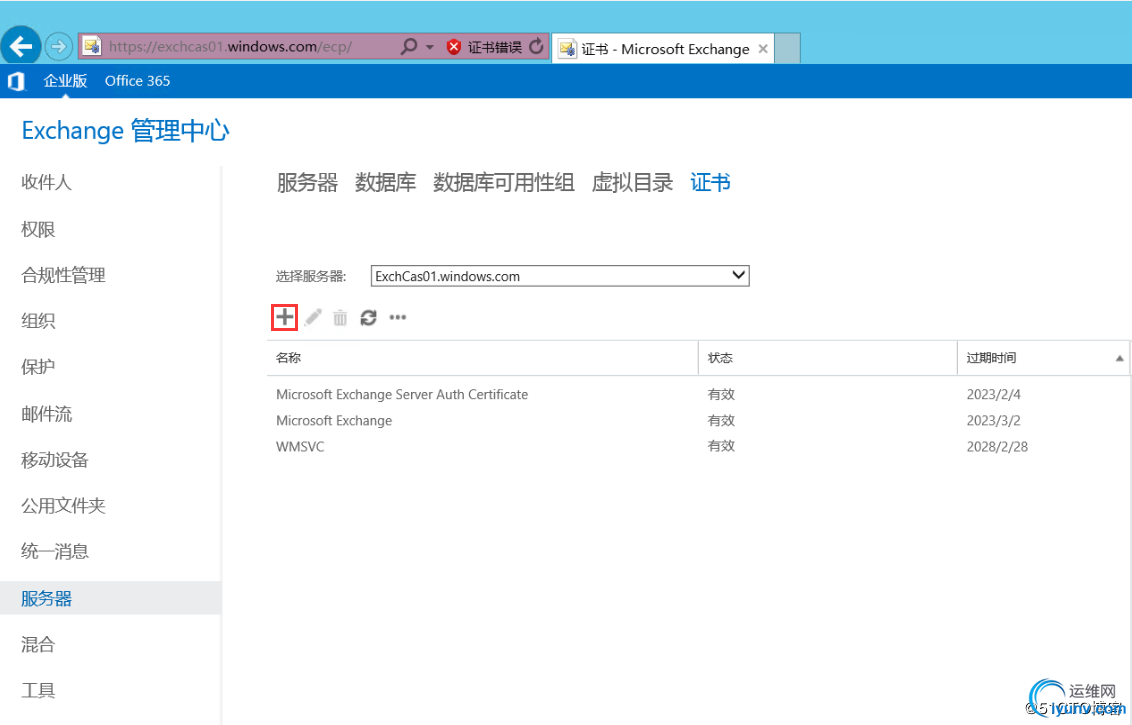Open 合规性管理 in the left navigation

64,275
